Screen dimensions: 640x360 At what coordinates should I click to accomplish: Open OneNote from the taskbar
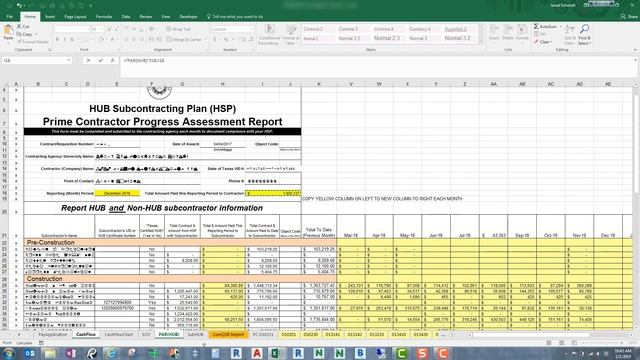(71, 353)
